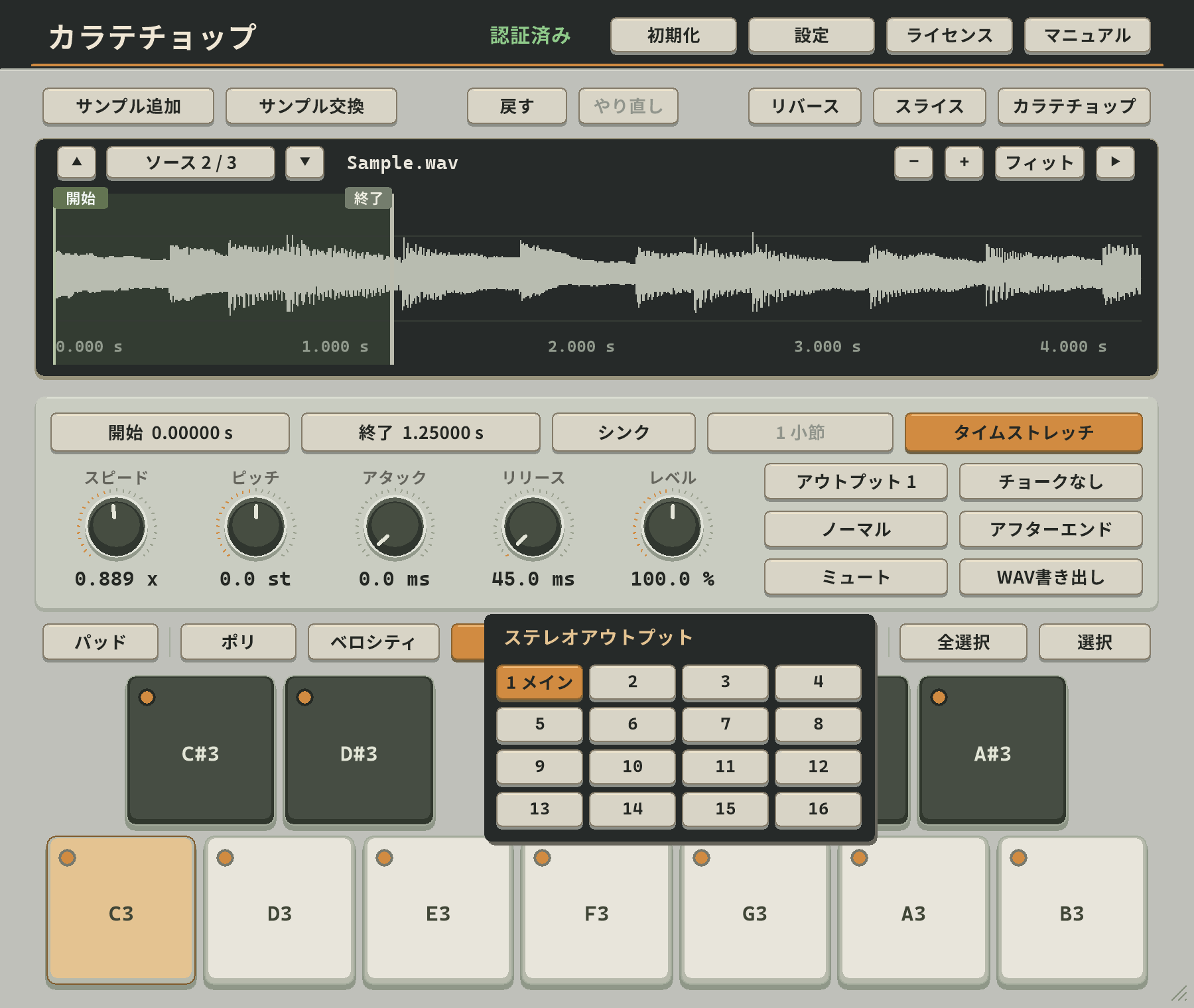Click the サンプル追加 add sample button
This screenshot has height=1008, width=1194.
[128, 106]
